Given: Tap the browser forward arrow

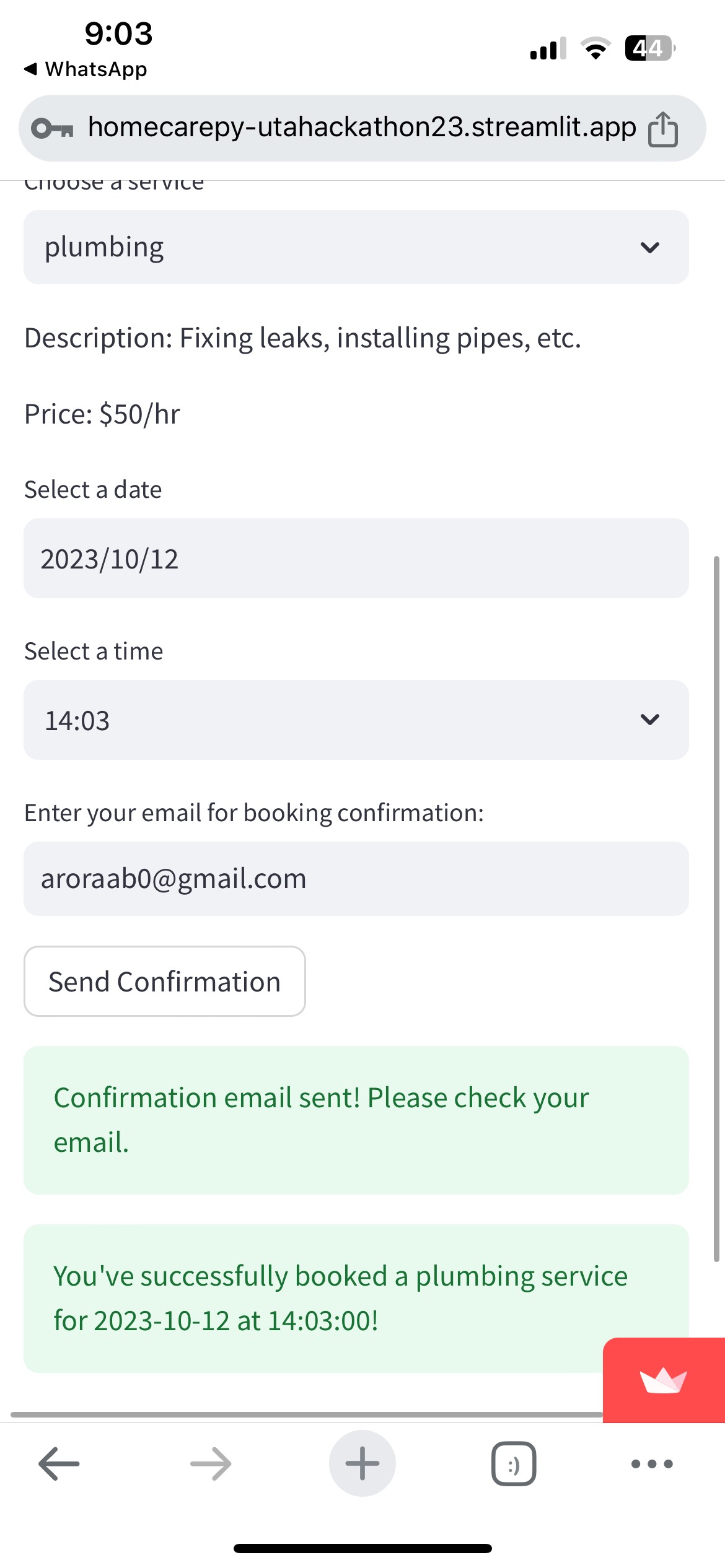Looking at the screenshot, I should click(x=211, y=1464).
